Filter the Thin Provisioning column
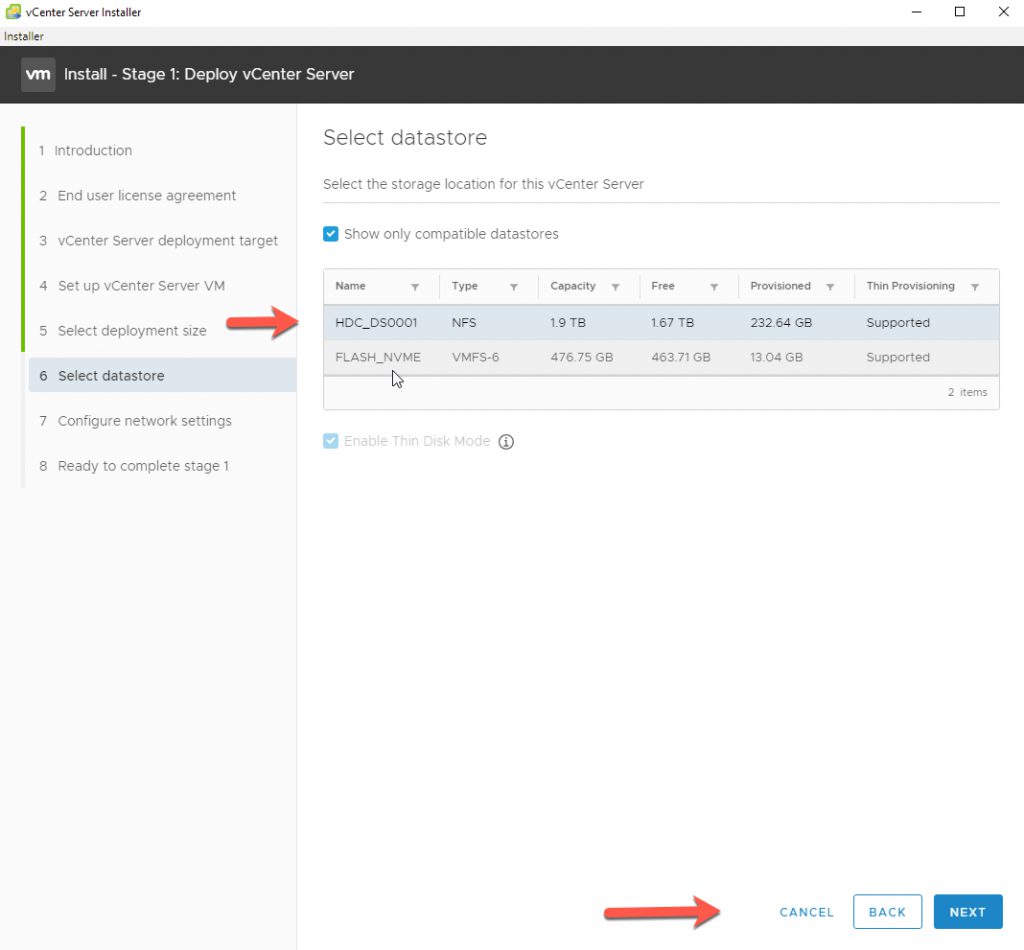 [x=975, y=287]
